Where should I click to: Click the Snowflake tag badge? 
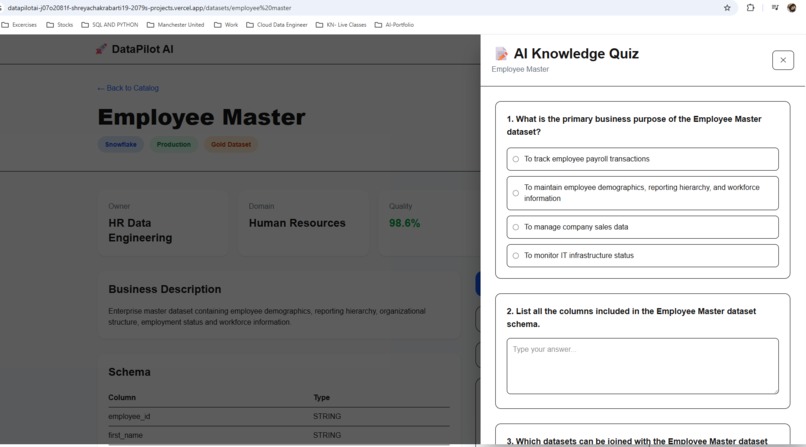(121, 144)
